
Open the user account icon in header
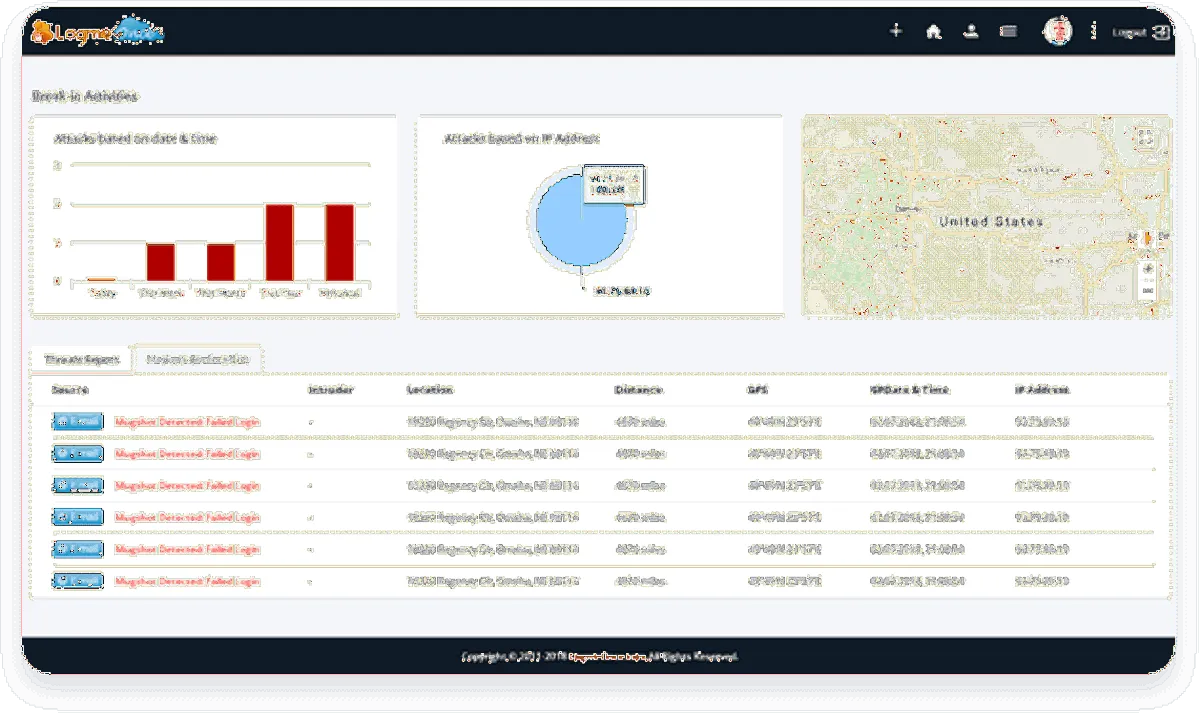coord(970,31)
